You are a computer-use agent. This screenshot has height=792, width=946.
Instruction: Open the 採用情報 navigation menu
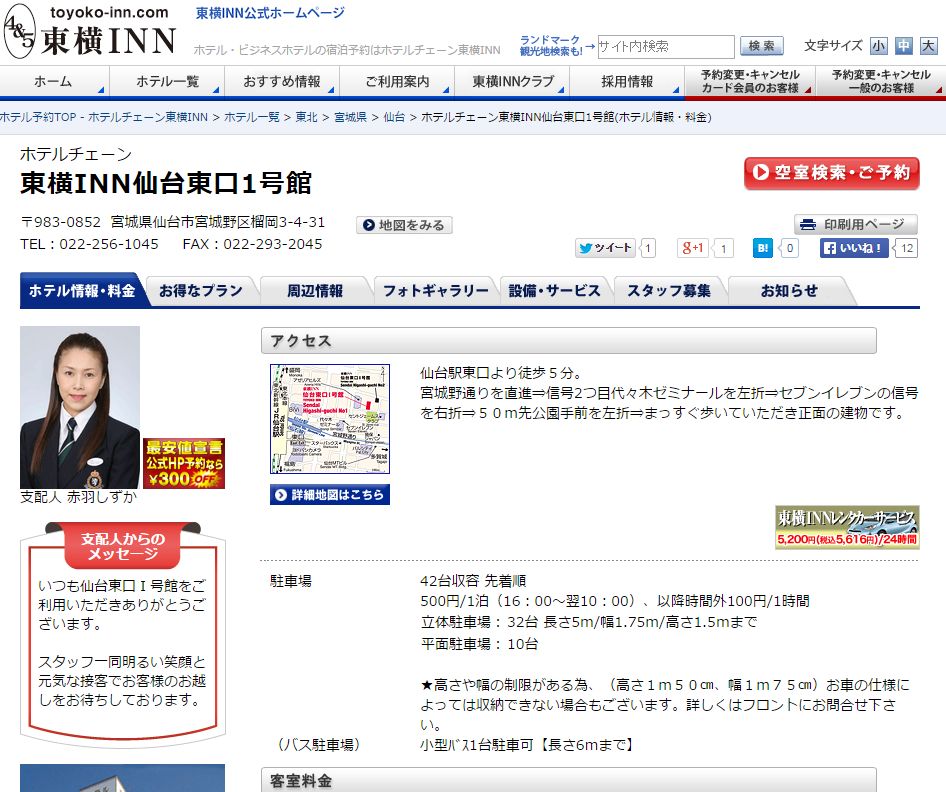[627, 81]
